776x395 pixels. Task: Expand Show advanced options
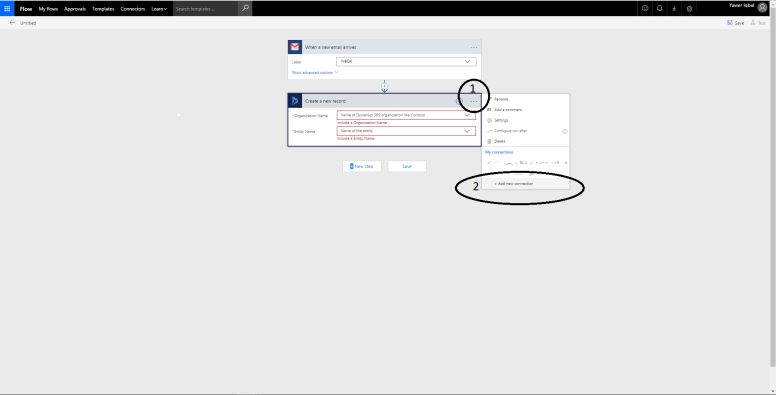tap(315, 72)
